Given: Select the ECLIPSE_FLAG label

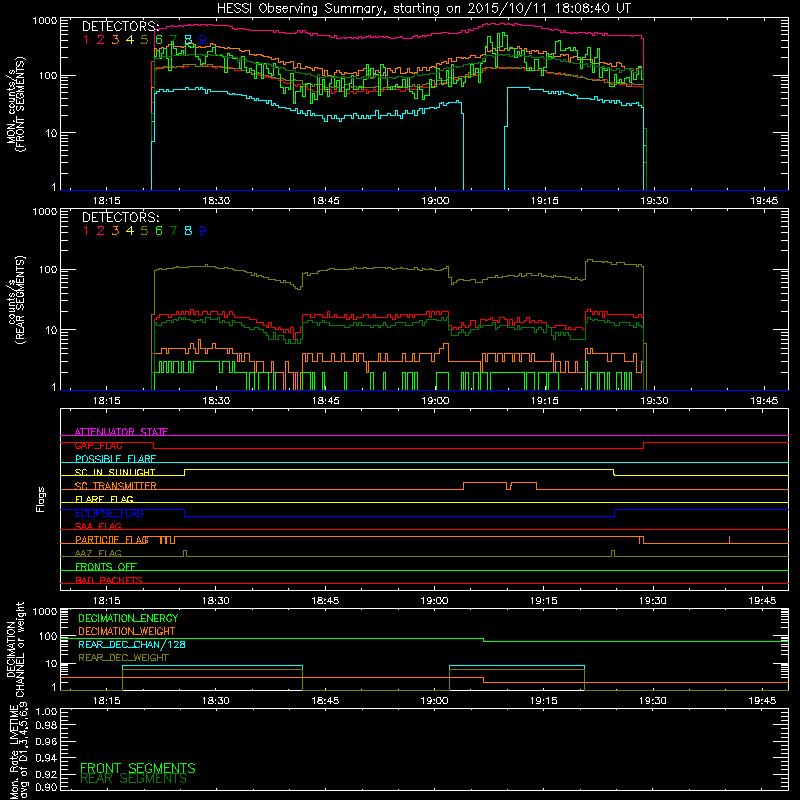Looking at the screenshot, I should 109,513.
